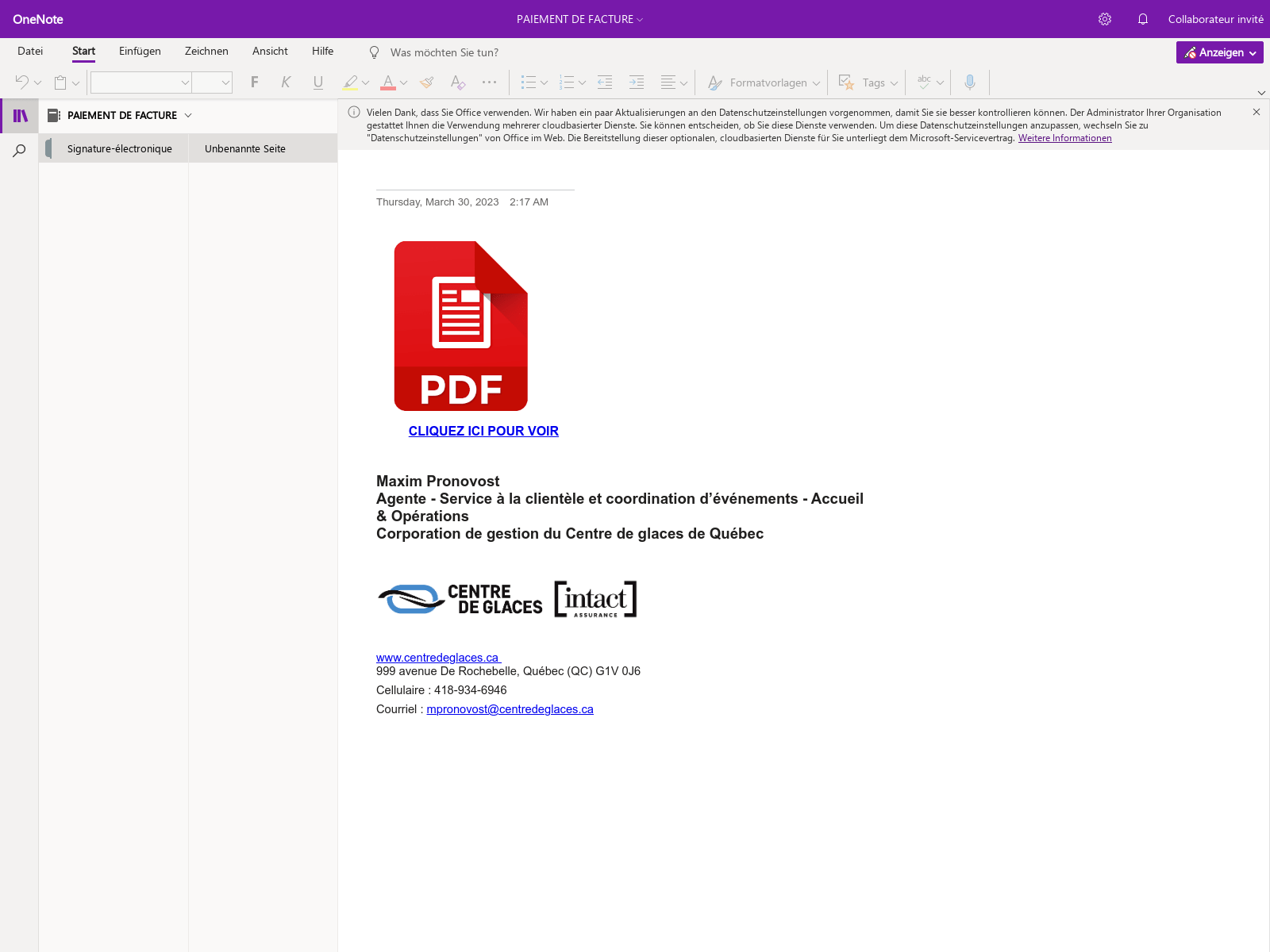Click the Bullet list icon

point(529,82)
